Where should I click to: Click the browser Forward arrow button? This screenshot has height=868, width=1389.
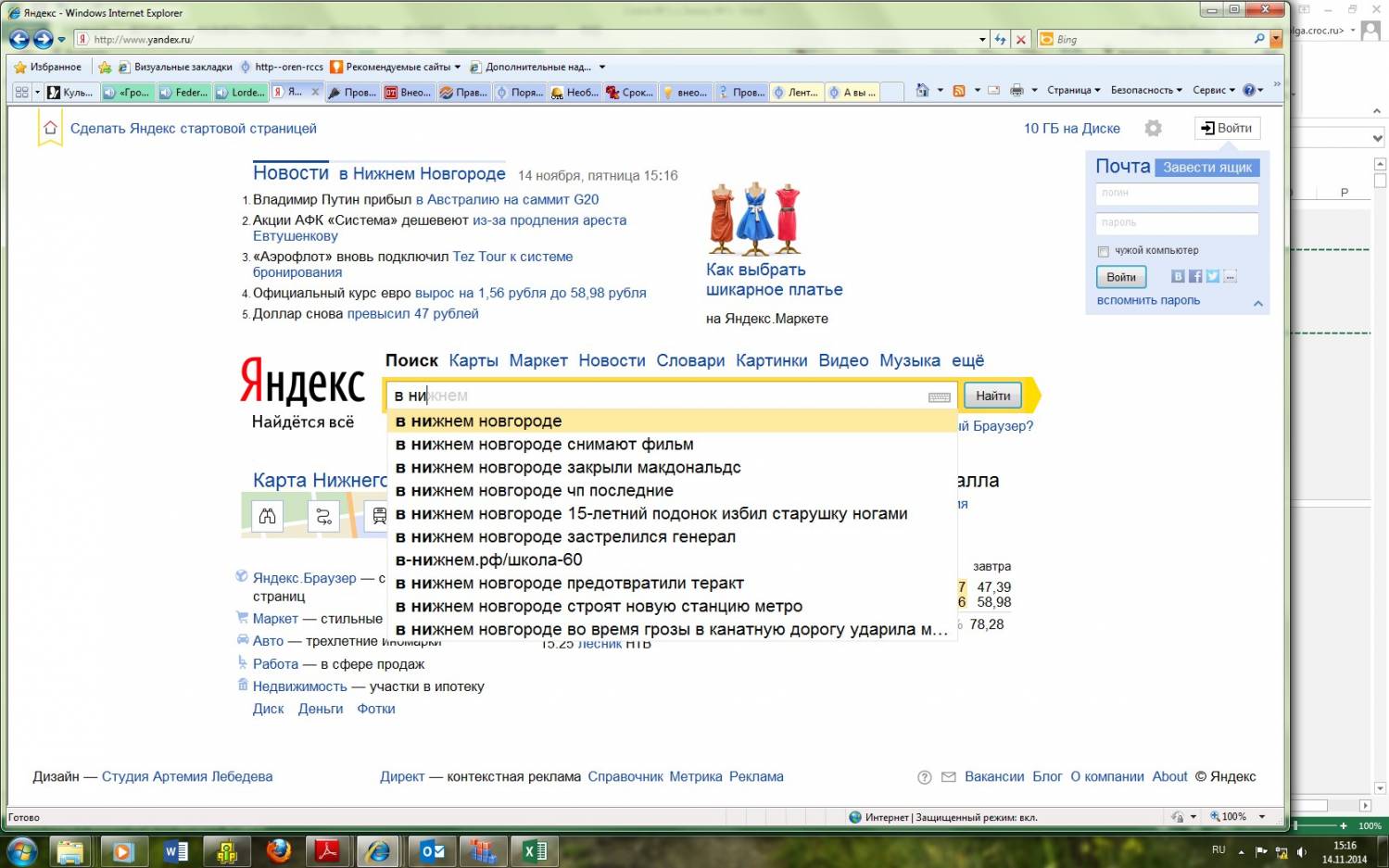coord(43,39)
